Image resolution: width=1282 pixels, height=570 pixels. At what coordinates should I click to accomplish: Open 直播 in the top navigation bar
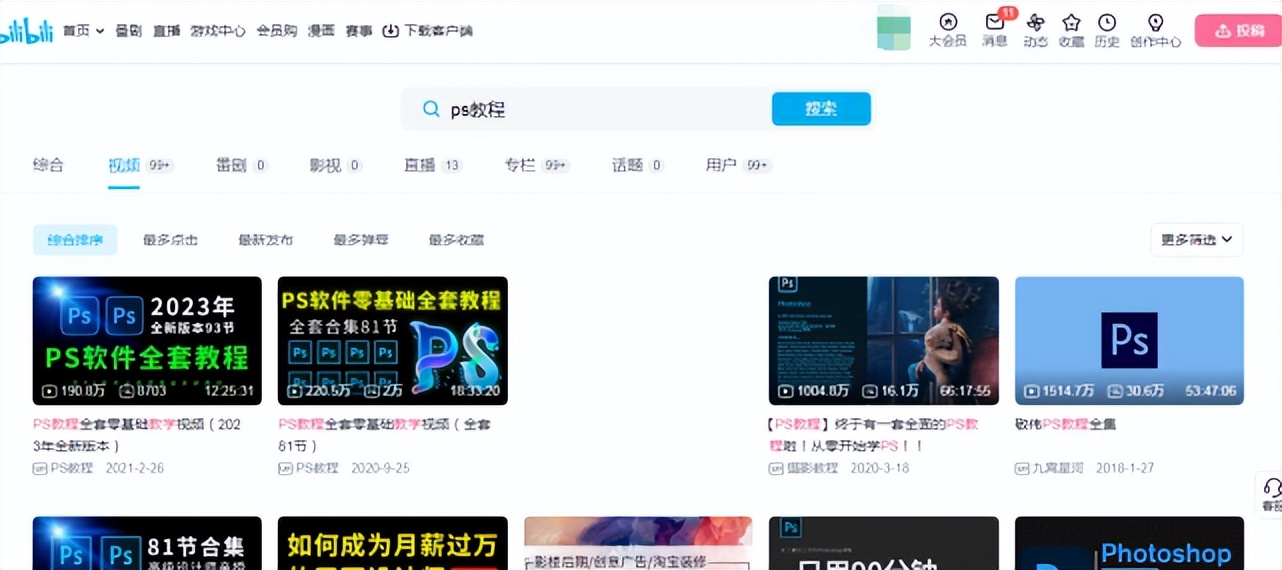click(167, 31)
